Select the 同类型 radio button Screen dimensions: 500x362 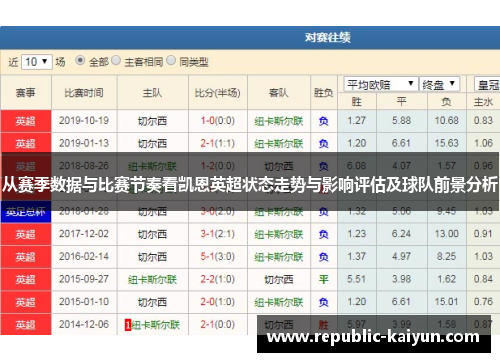point(171,60)
